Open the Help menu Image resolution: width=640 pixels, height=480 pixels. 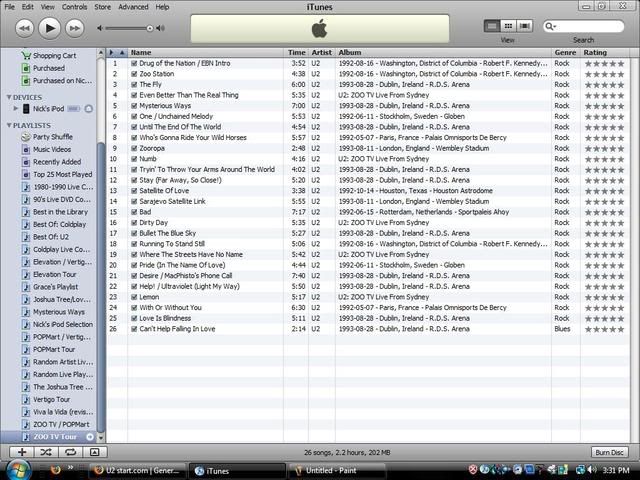(162, 7)
